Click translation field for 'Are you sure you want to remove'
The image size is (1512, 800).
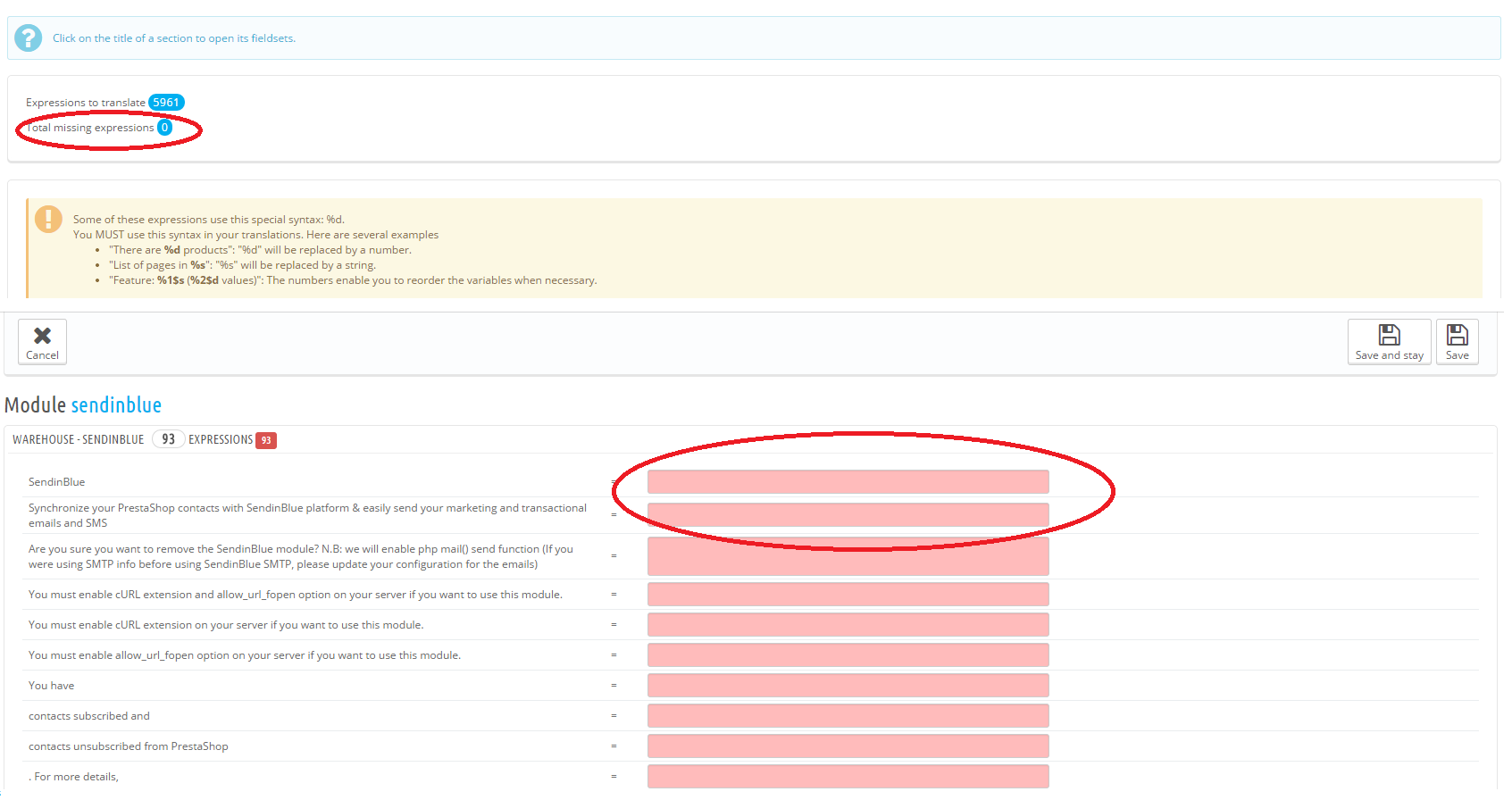[x=848, y=556]
